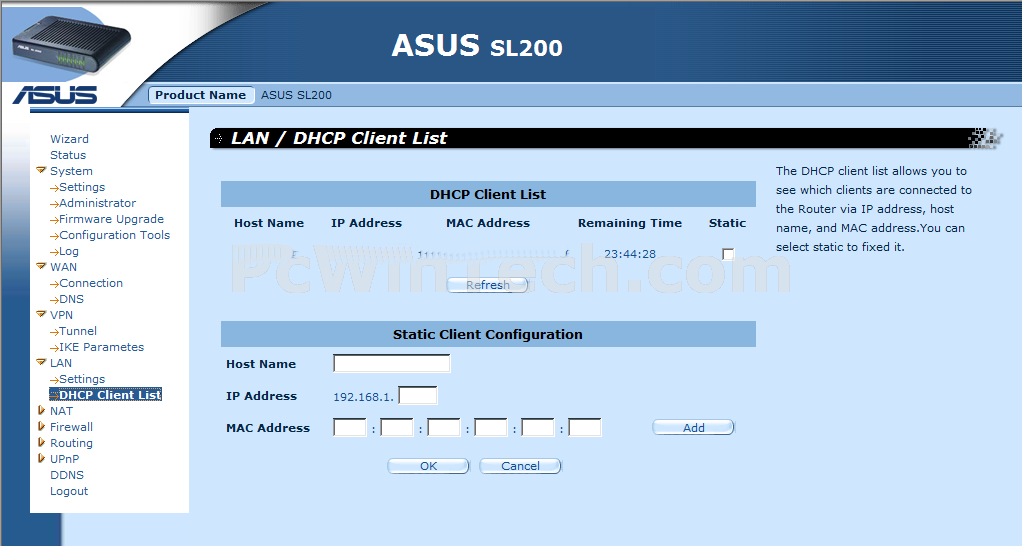The height and width of the screenshot is (546, 1022).
Task: Click the Routing menu label
Action: click(x=72, y=443)
